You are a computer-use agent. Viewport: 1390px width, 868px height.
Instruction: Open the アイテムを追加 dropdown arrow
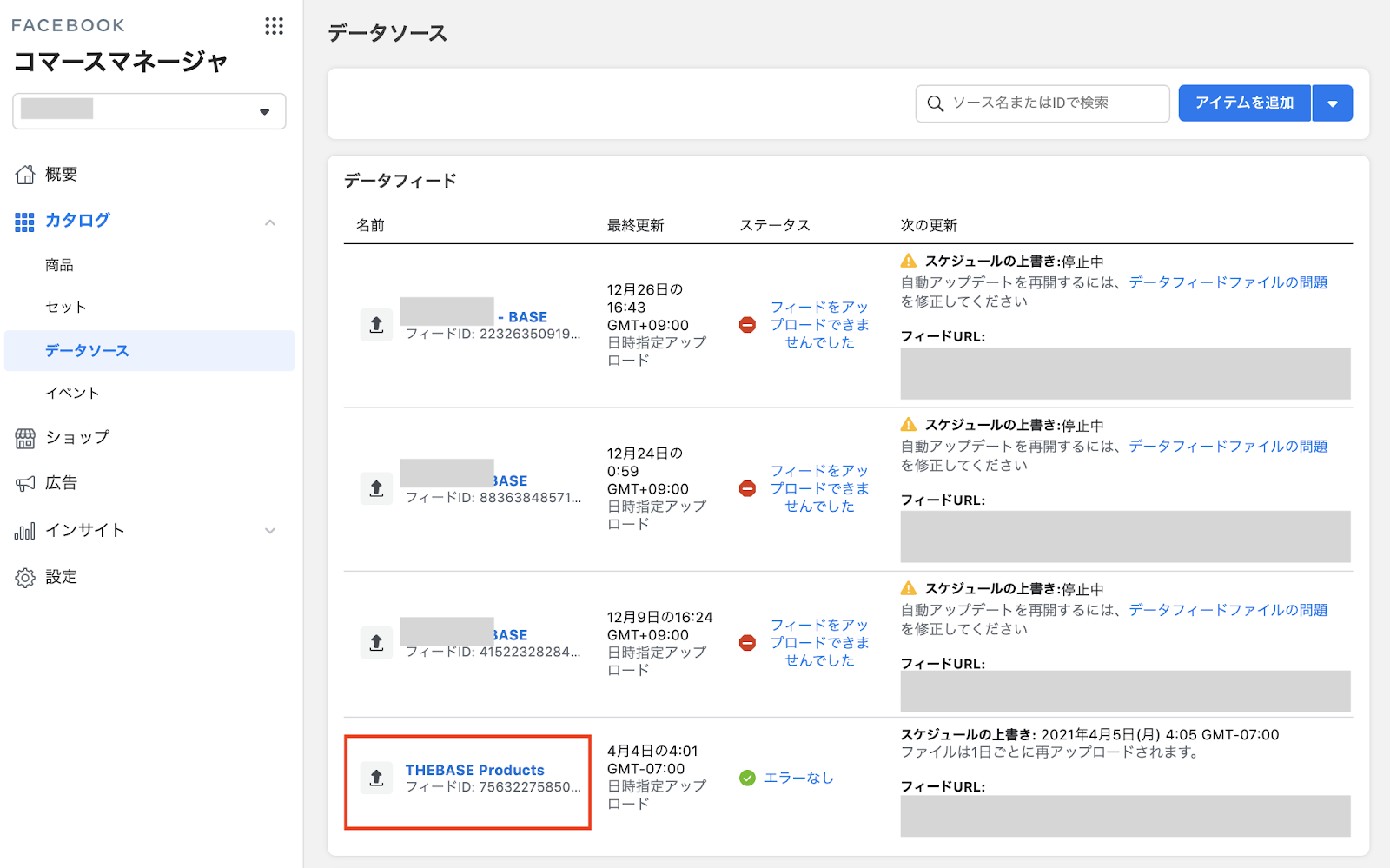tap(1333, 103)
